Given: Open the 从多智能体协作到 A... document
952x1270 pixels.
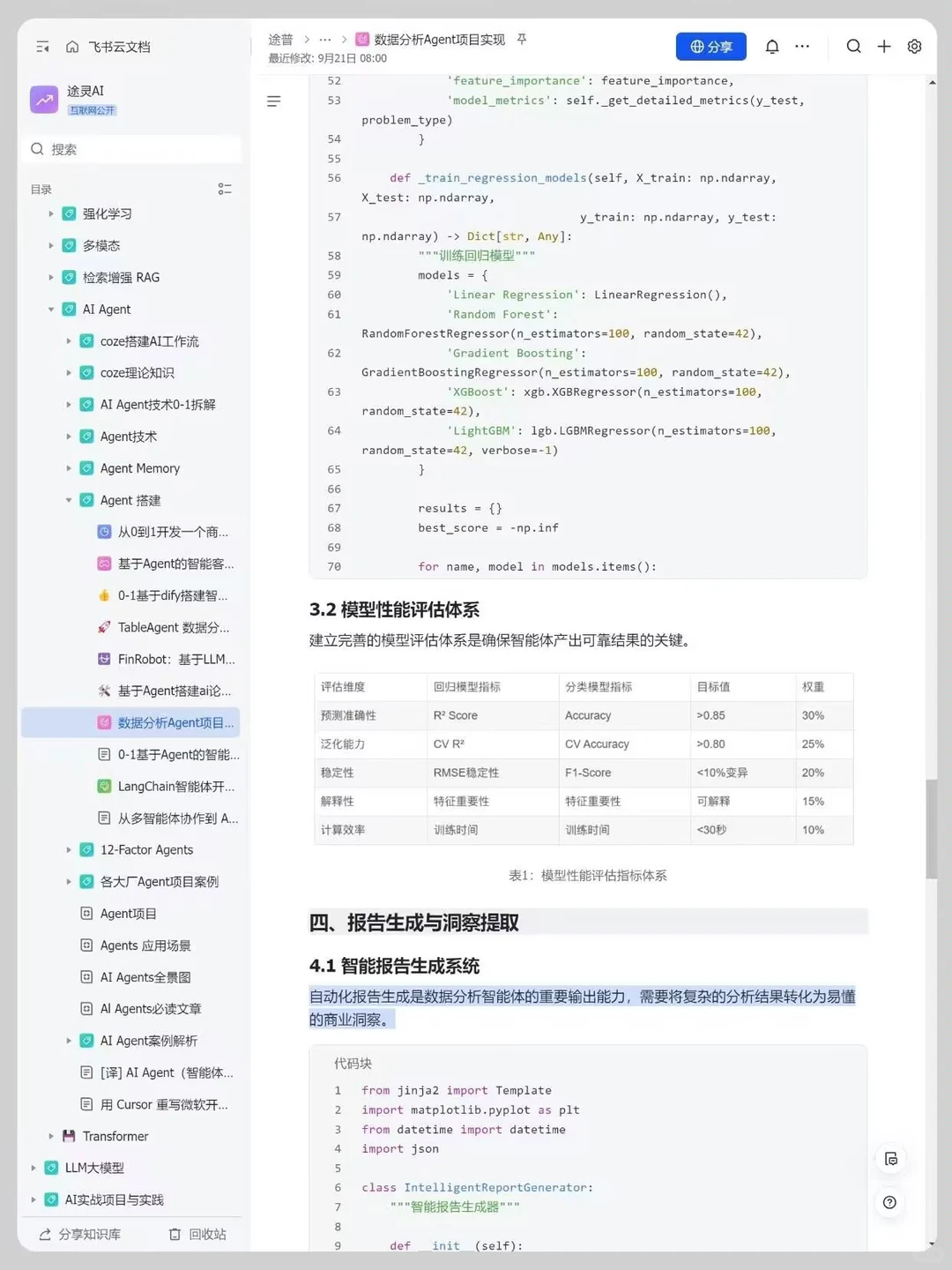Looking at the screenshot, I should coord(177,818).
